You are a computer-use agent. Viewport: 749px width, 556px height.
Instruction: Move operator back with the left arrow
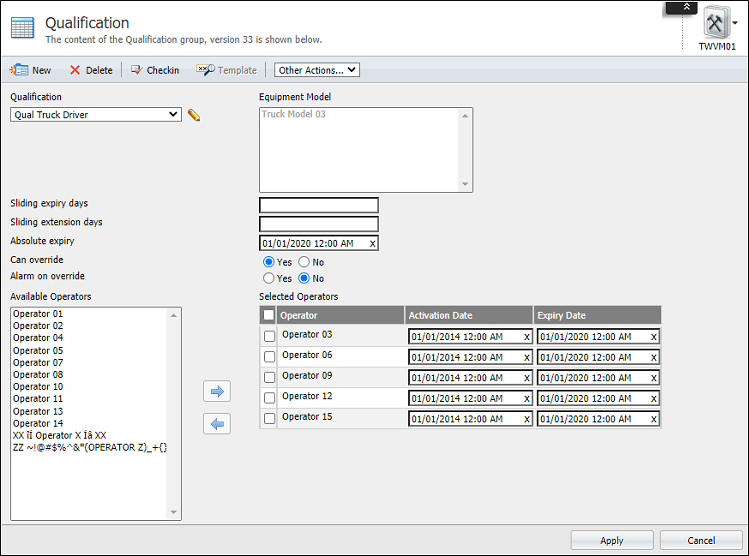coord(217,424)
